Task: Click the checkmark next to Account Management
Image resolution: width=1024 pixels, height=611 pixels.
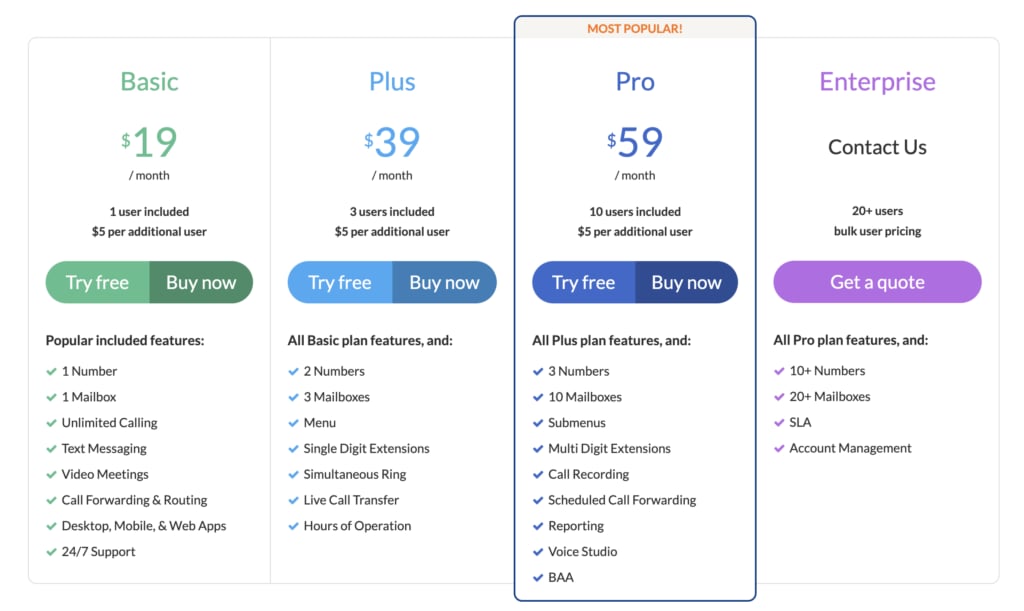Action: click(779, 448)
